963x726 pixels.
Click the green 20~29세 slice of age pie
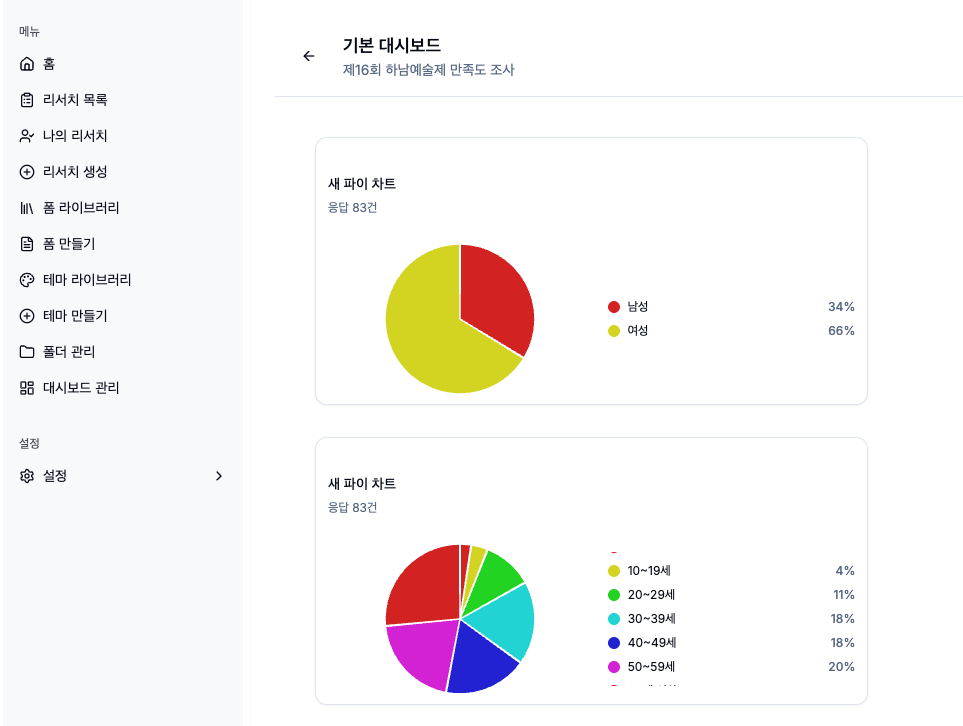(496, 577)
